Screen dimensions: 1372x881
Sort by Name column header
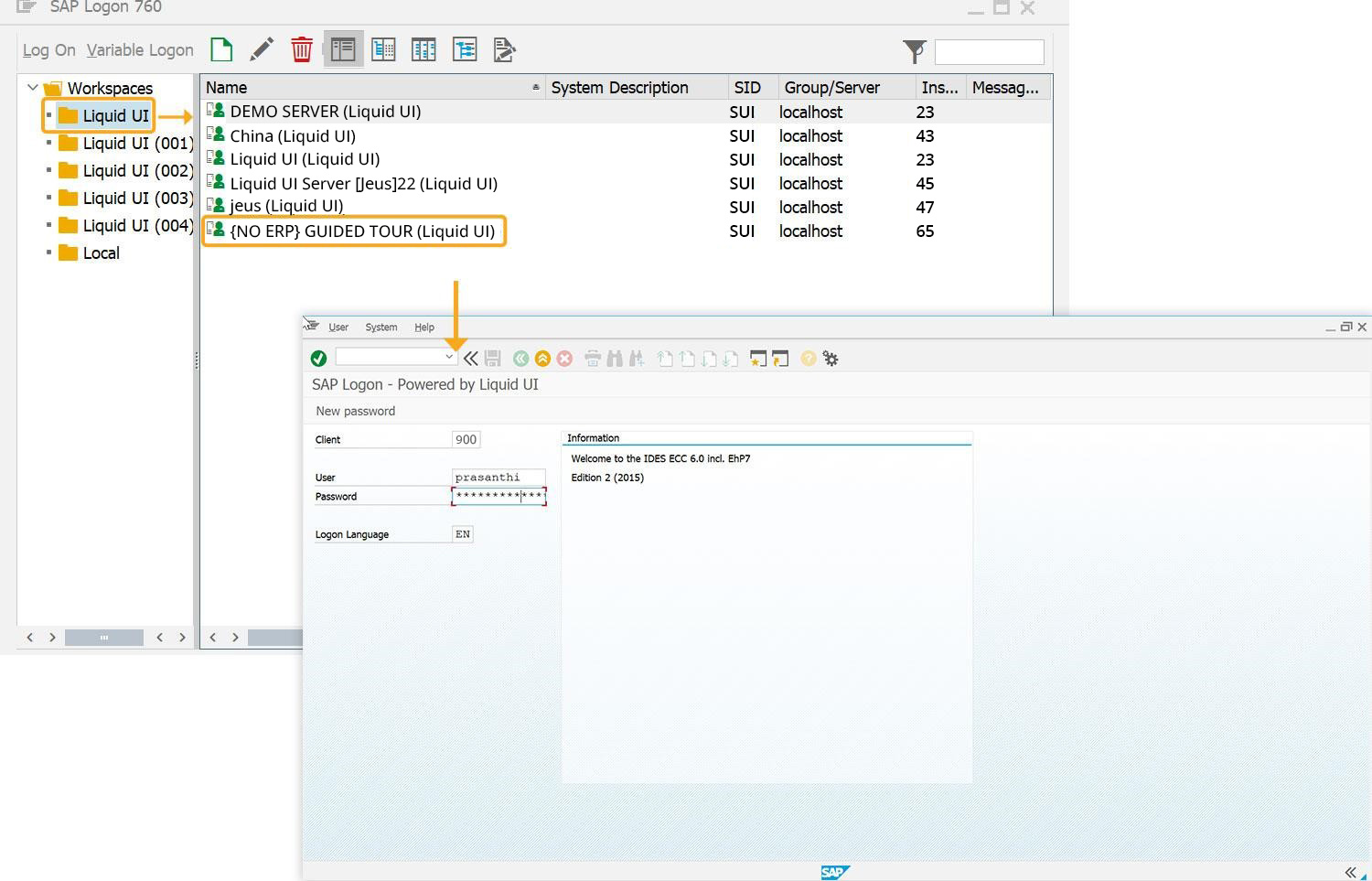tap(372, 88)
